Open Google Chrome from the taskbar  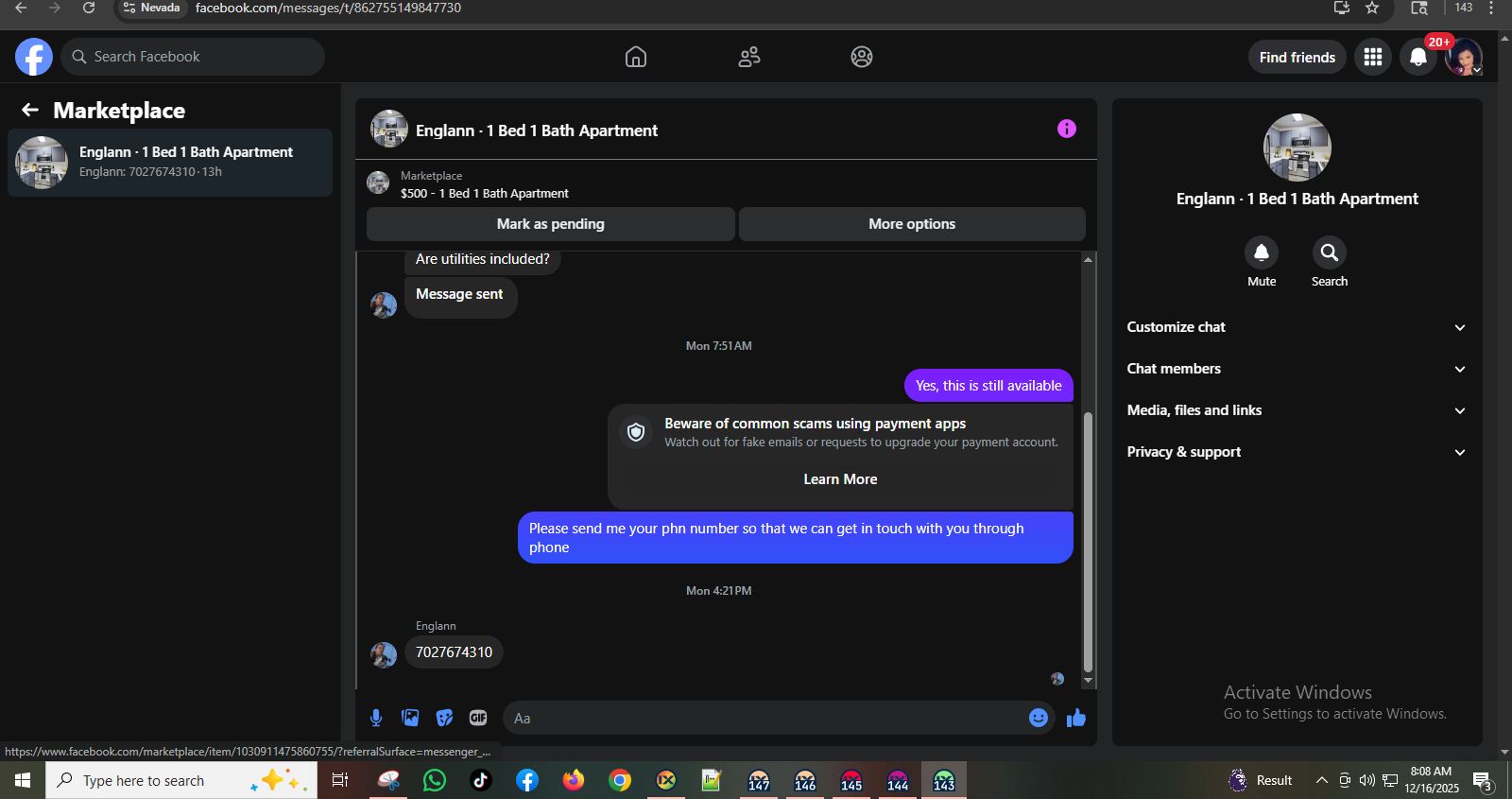620,780
